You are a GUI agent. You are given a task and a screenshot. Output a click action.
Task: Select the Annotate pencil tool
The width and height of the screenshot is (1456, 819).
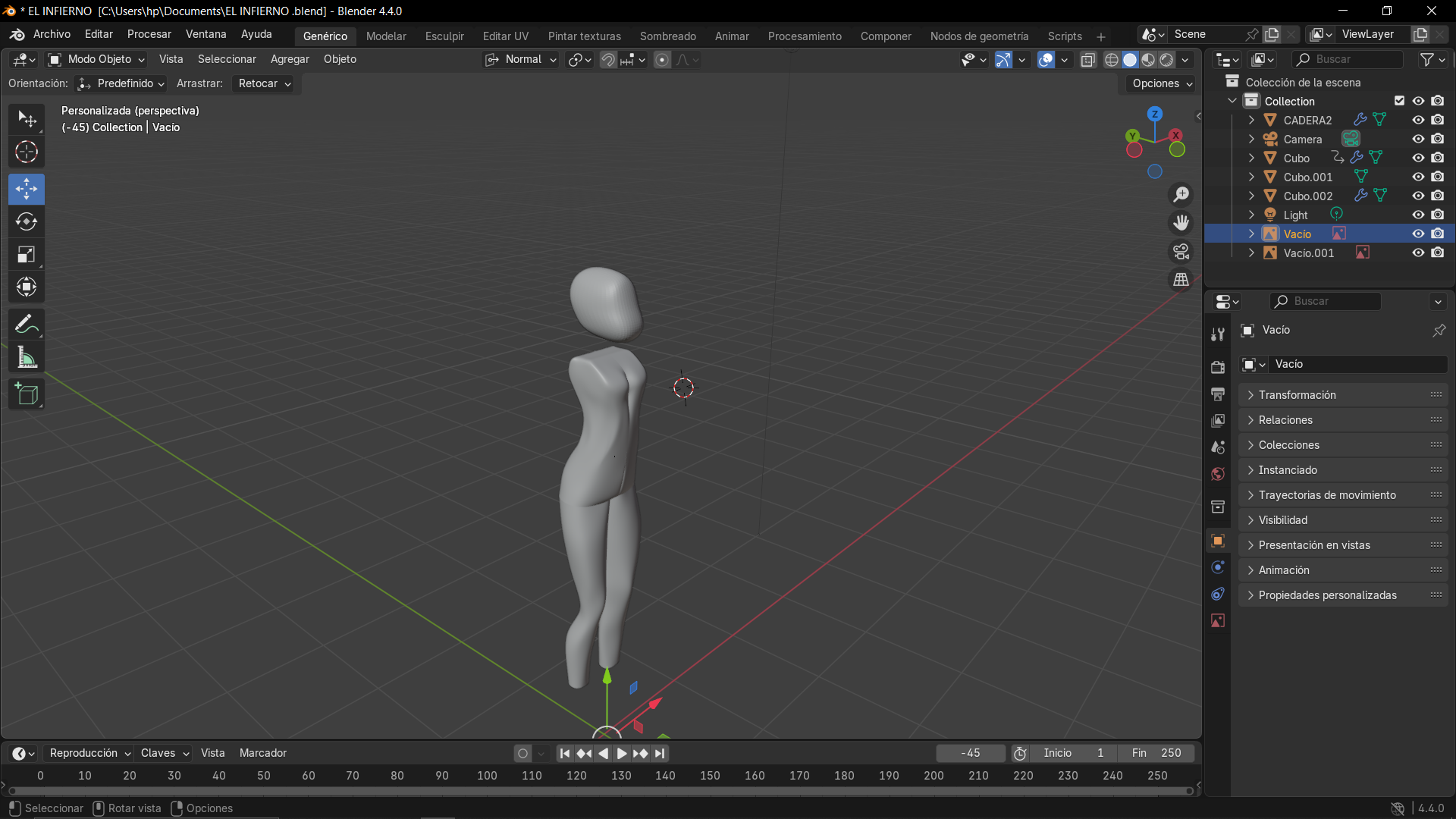click(x=27, y=325)
